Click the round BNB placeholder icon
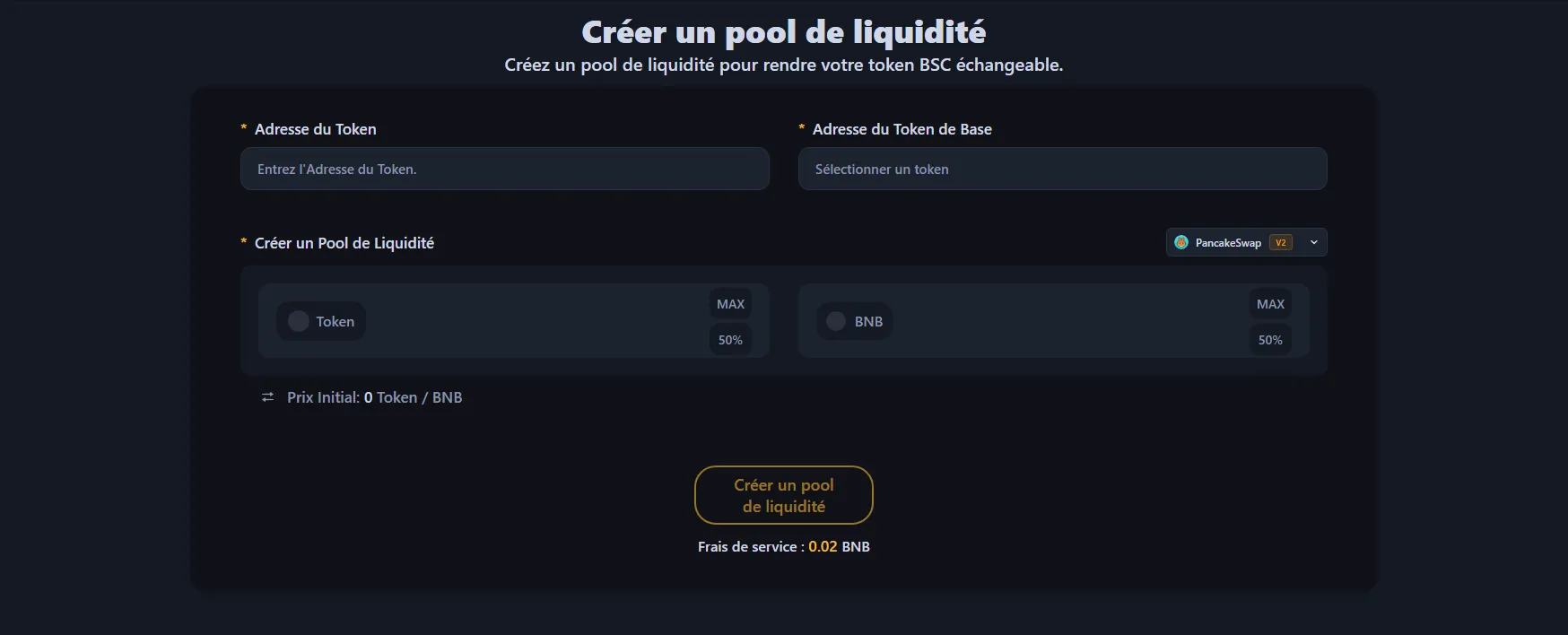 tap(836, 321)
